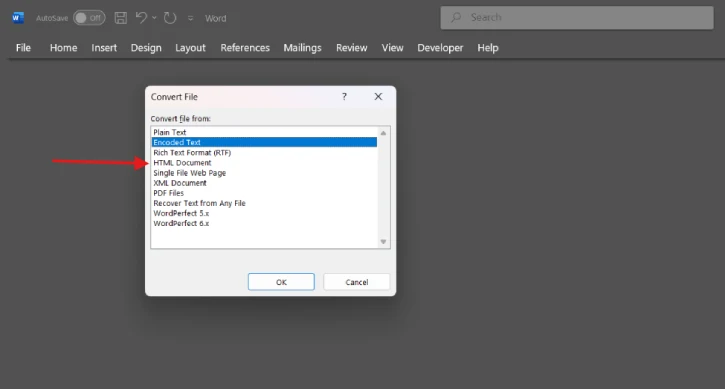The height and width of the screenshot is (389, 725).
Task: Open the Help tab
Action: [x=488, y=48]
